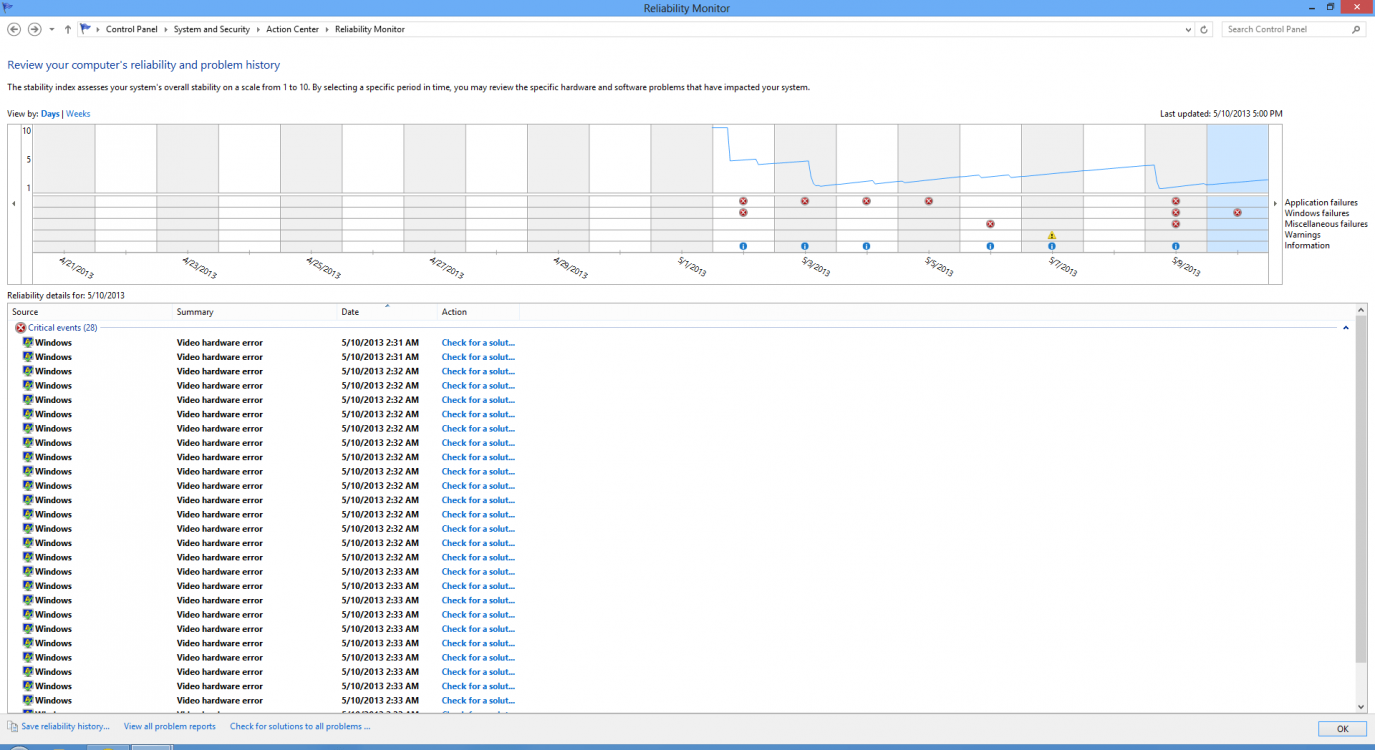The width and height of the screenshot is (1375, 750).
Task: Click the Last updated 5/10/2013 5:00 PM text
Action: (x=1221, y=114)
